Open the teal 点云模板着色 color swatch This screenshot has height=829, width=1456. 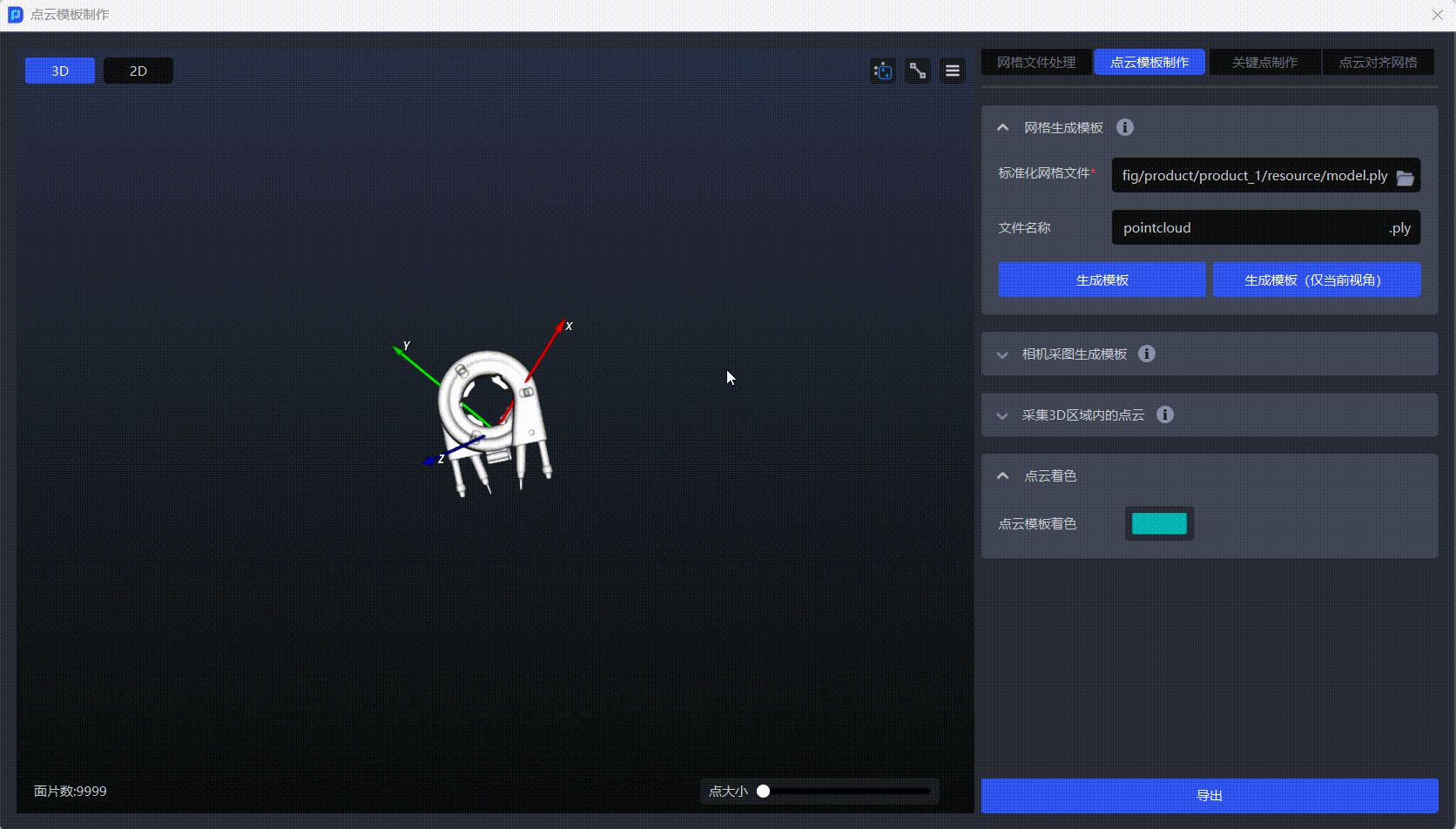click(x=1159, y=523)
